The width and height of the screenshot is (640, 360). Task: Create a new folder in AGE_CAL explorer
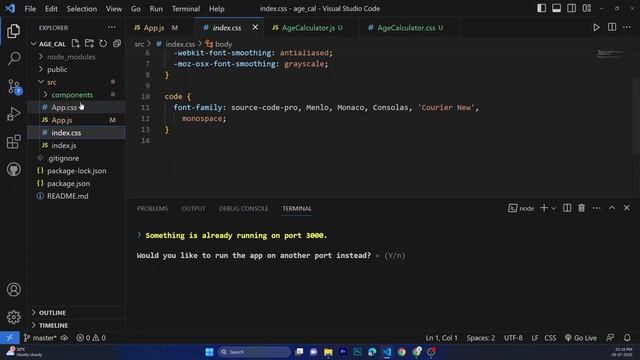coord(89,43)
